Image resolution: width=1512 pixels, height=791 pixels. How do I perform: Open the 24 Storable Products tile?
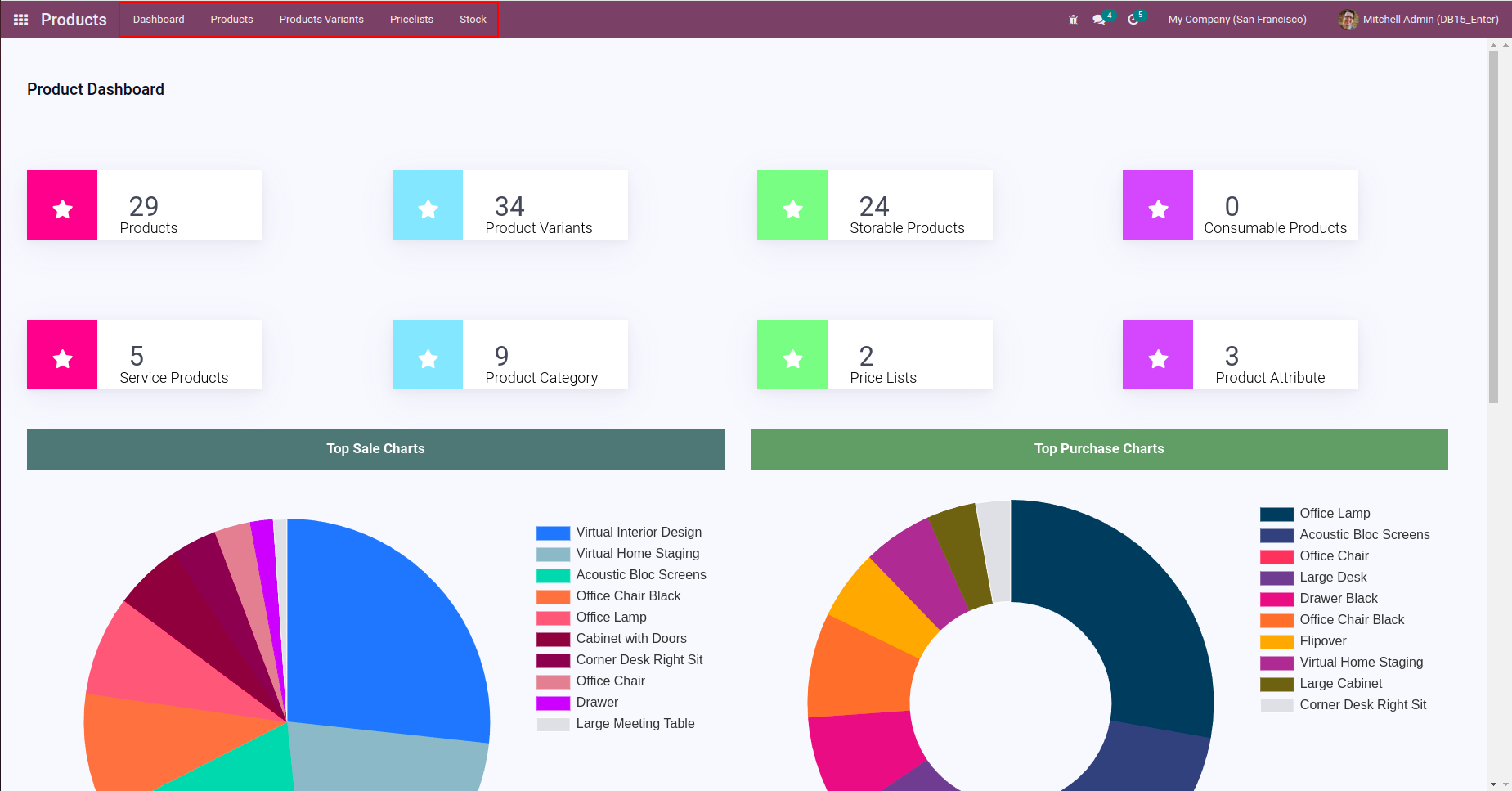tap(875, 205)
